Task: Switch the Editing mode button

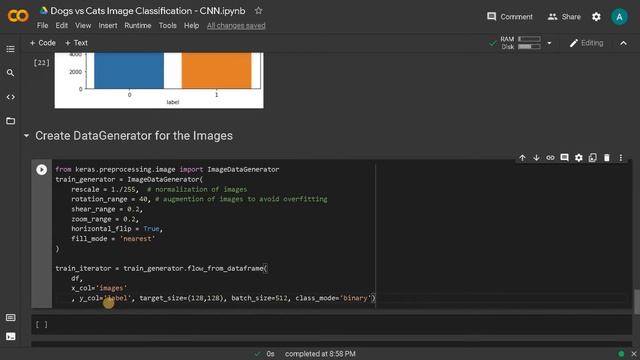Action: [586, 43]
